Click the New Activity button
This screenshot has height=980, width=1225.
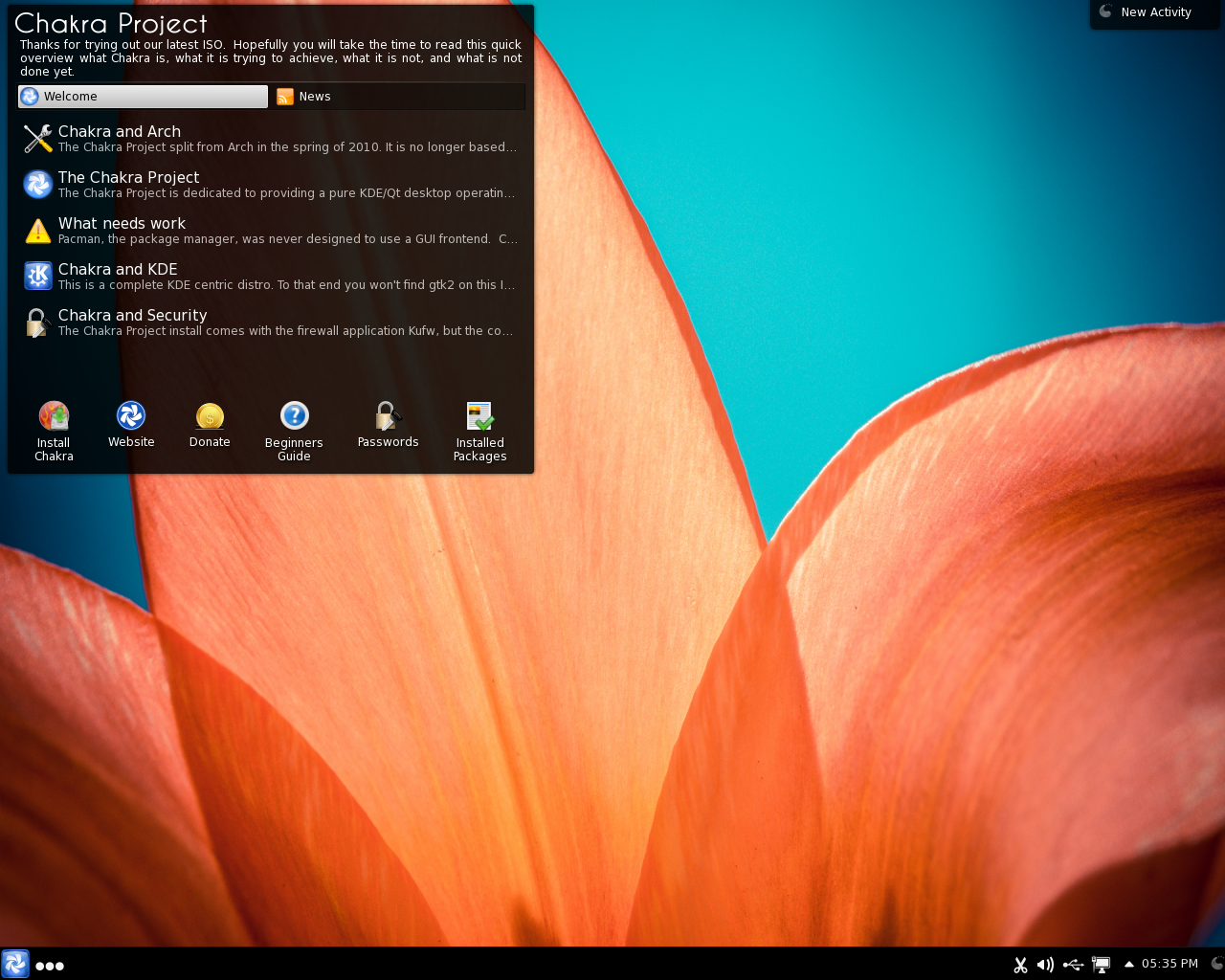[1155, 12]
